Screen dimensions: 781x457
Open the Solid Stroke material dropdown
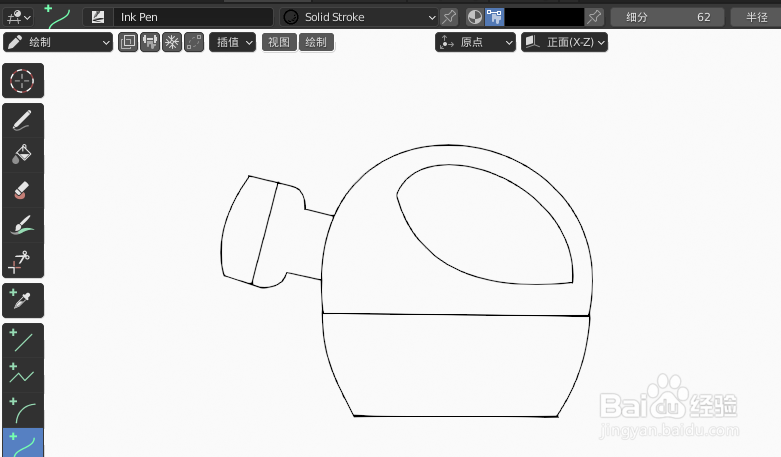coord(359,17)
